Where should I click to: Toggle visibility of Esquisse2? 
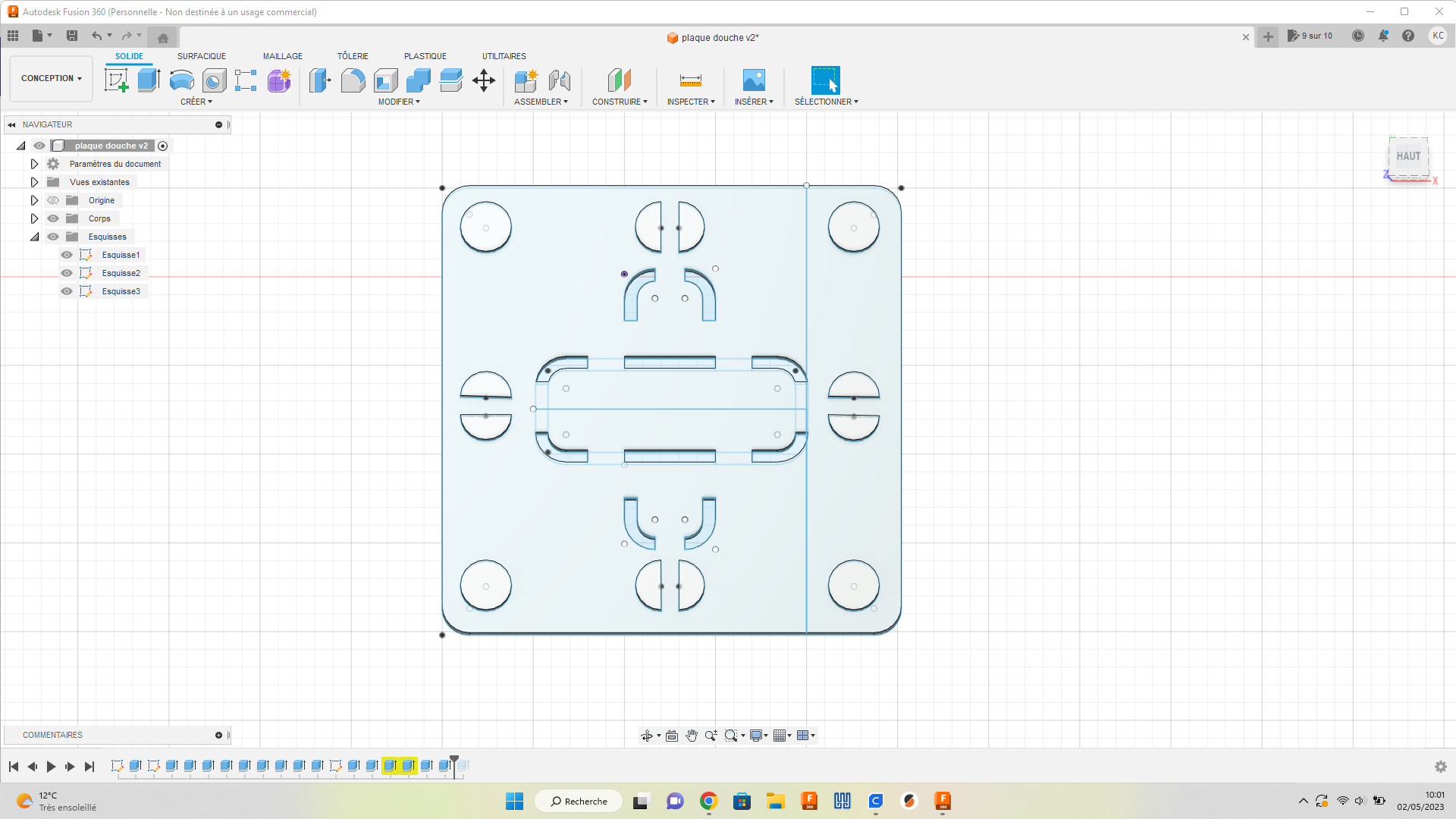pos(67,273)
